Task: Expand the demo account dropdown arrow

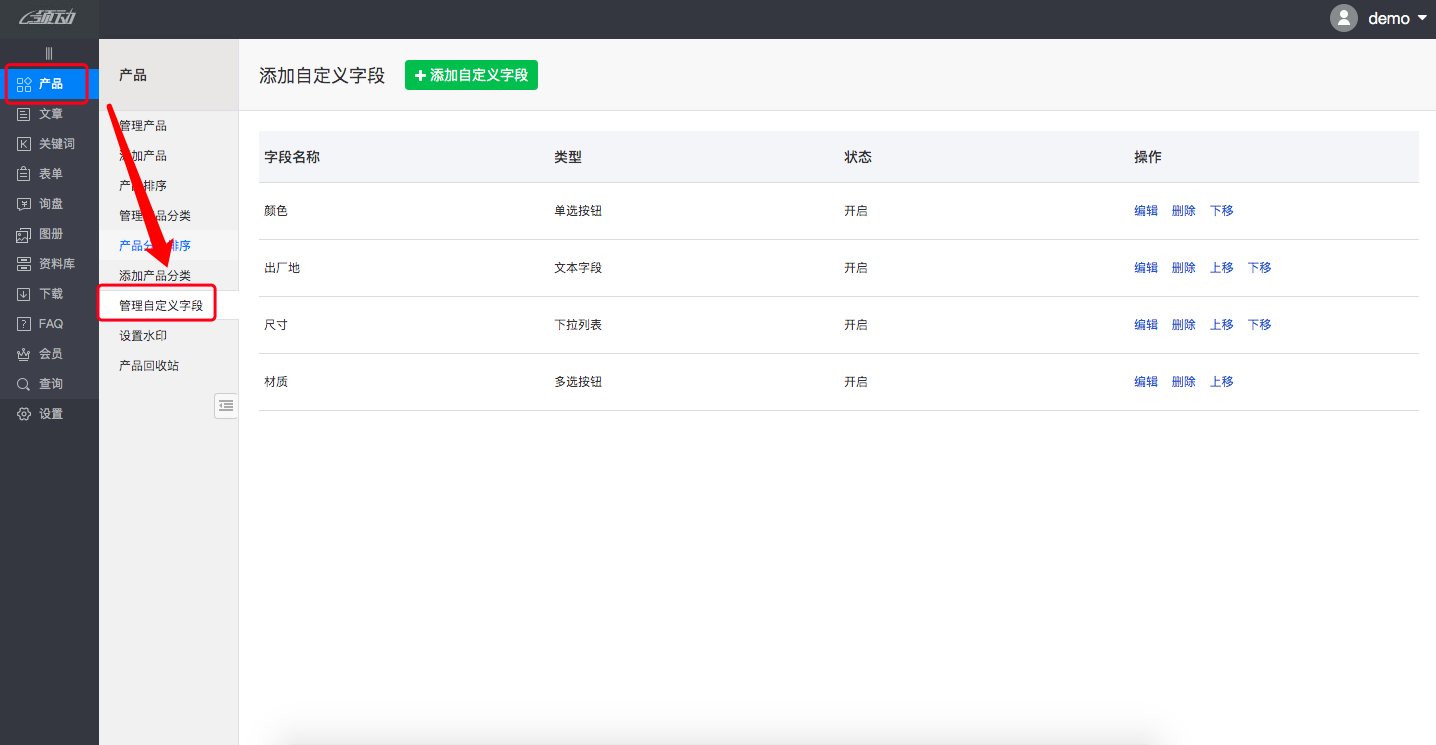Action: [x=1422, y=18]
